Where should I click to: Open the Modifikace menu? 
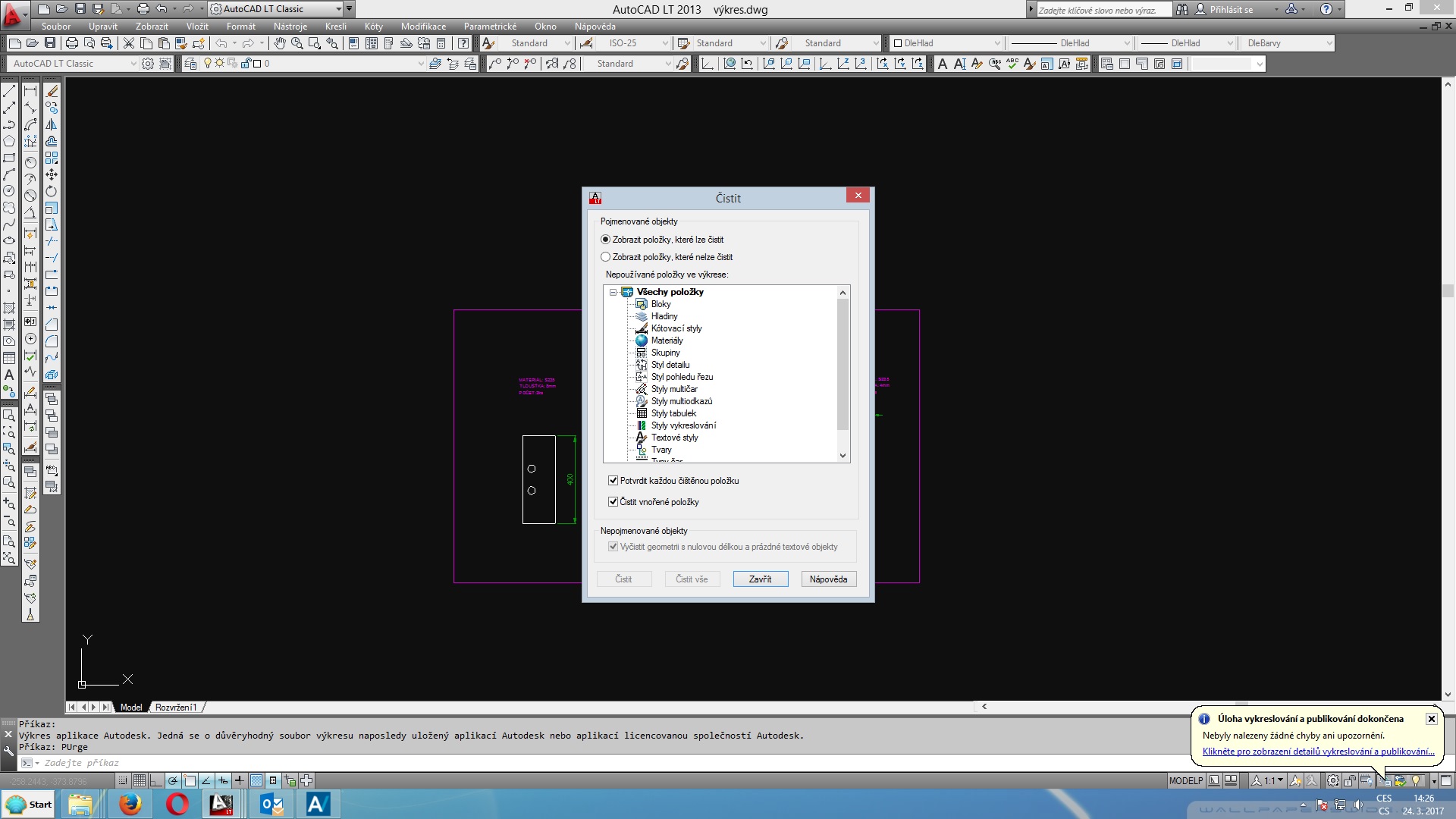pyautogui.click(x=423, y=27)
